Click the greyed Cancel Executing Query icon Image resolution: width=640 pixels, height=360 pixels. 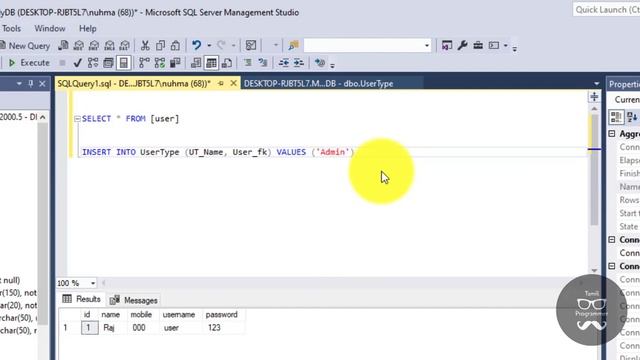click(62, 63)
